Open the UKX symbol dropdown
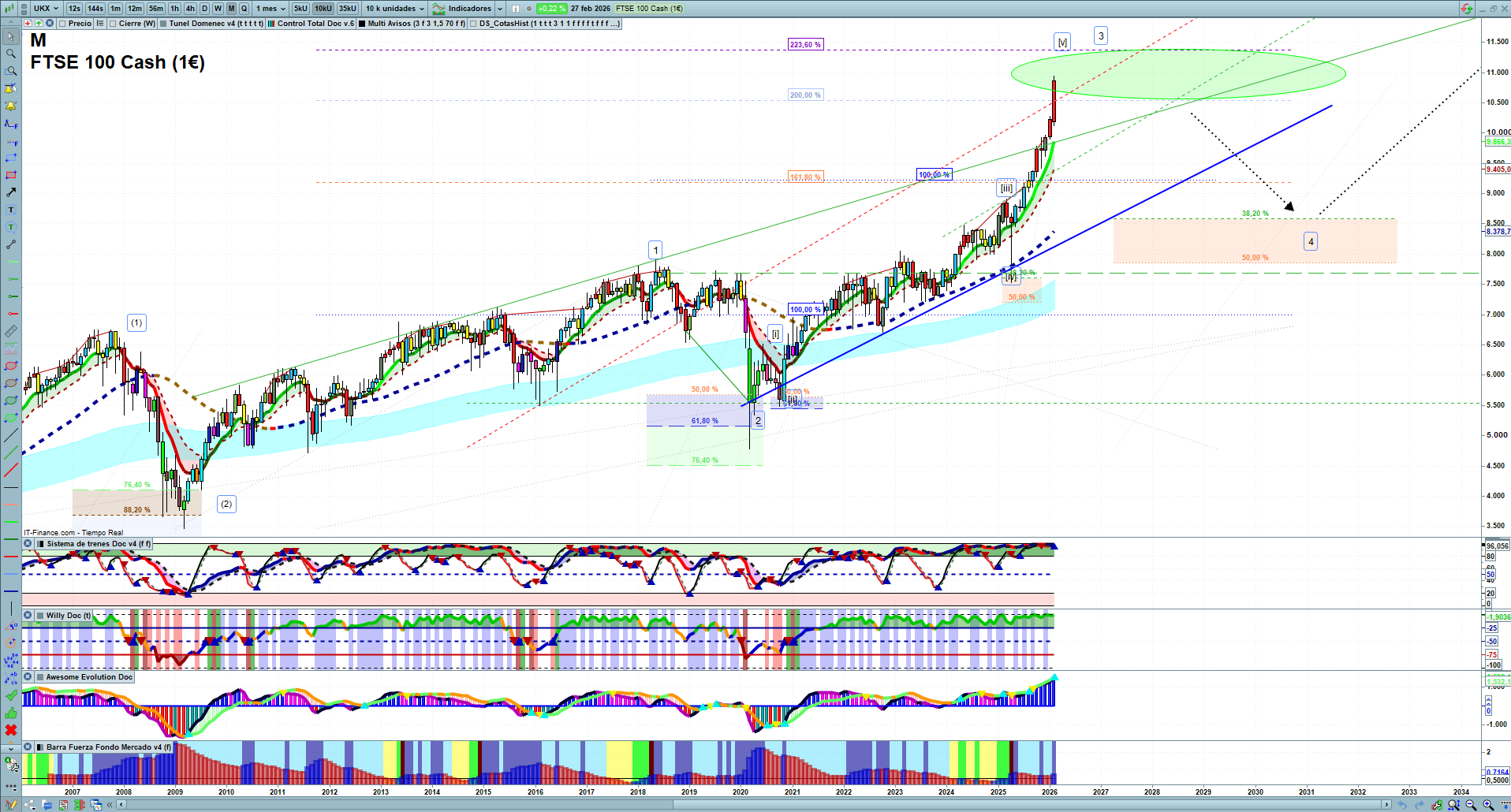1511x812 pixels. (x=46, y=9)
